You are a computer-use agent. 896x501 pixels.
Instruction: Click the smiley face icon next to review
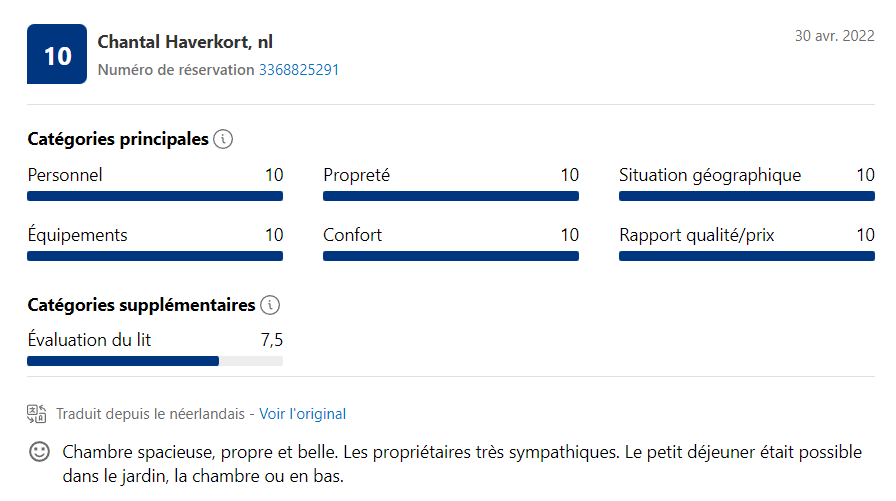tap(39, 452)
